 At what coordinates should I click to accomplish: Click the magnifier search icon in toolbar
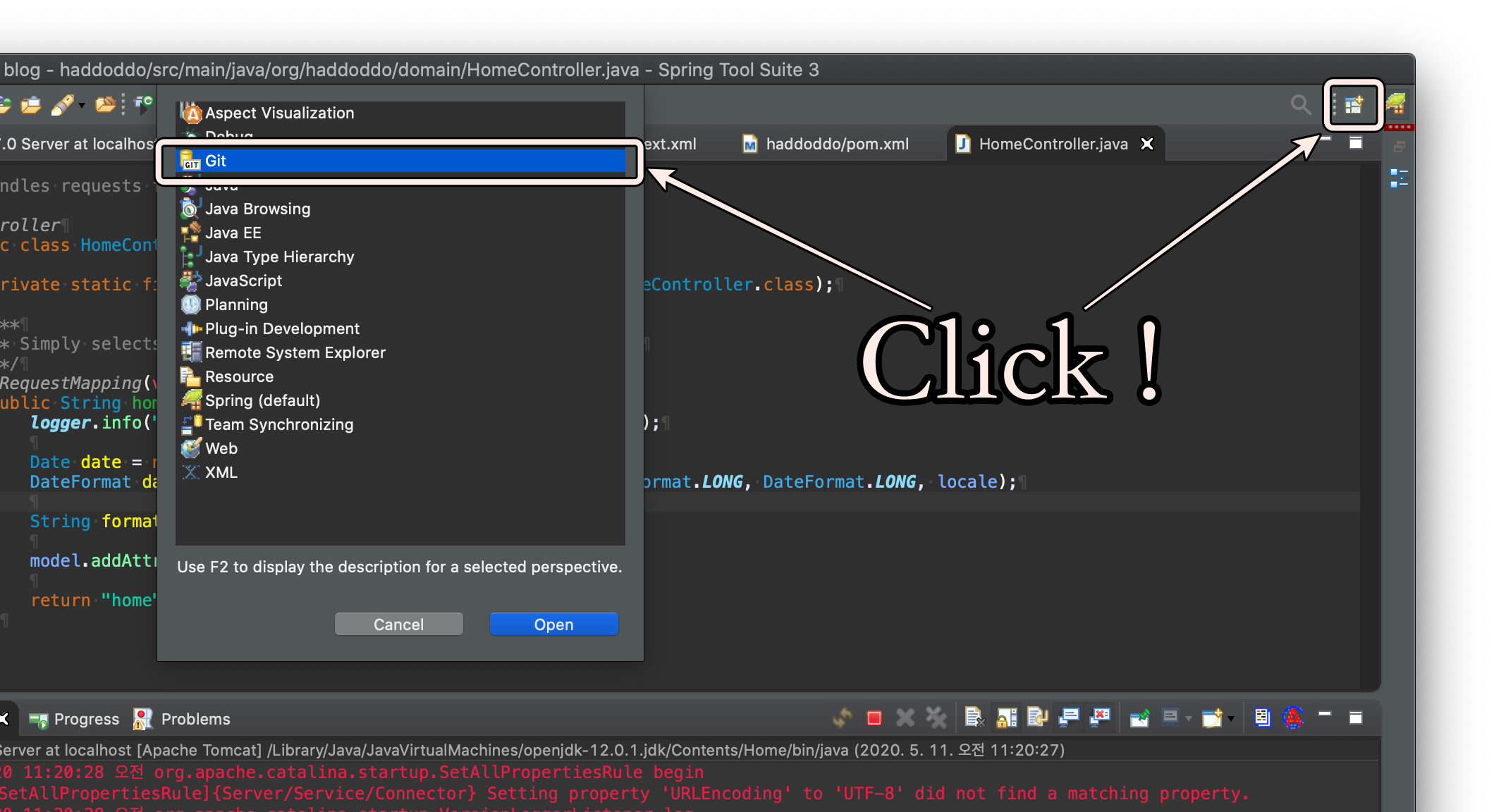point(1300,105)
